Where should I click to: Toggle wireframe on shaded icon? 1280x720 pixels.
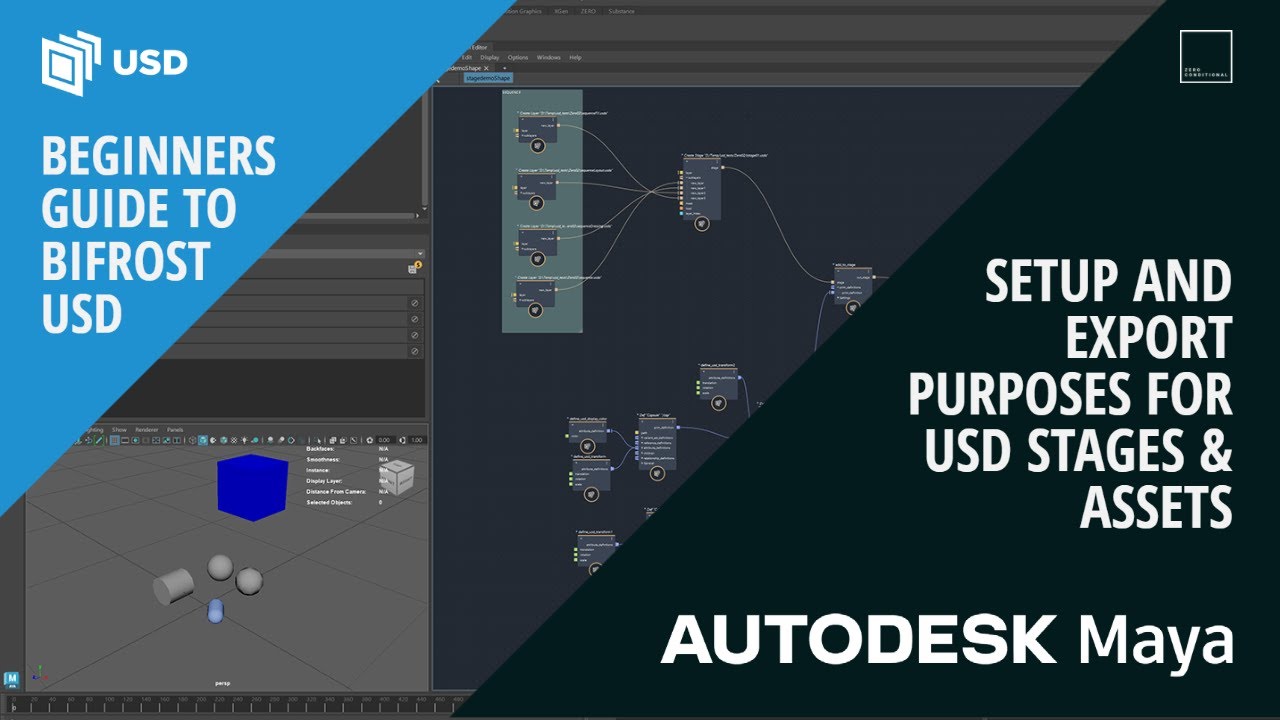tap(224, 440)
